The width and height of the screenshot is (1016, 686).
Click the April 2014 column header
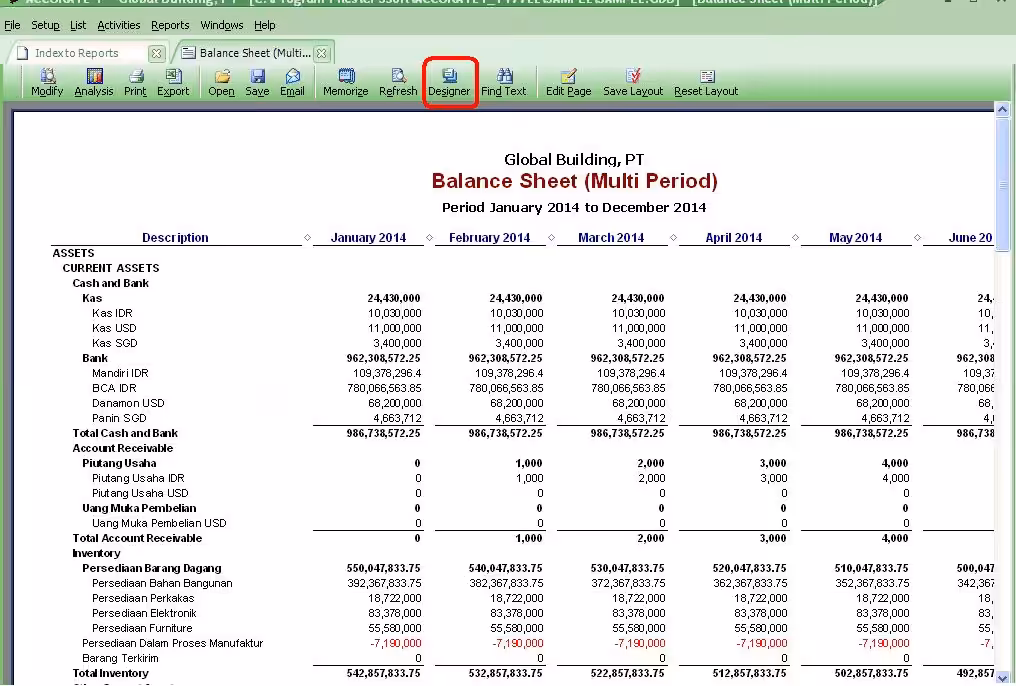pyautogui.click(x=733, y=238)
